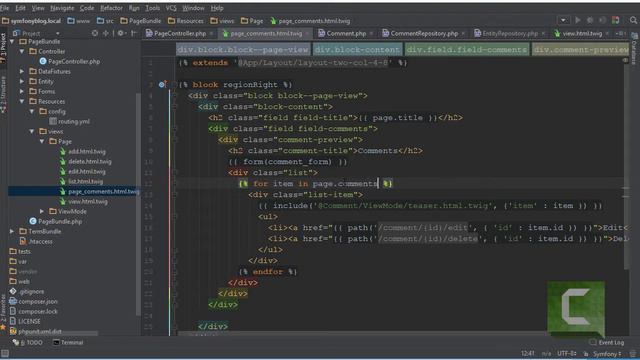Image resolution: width=640 pixels, height=360 pixels.
Task: Click views breadcrumb in navigation bar
Action: tap(222, 20)
